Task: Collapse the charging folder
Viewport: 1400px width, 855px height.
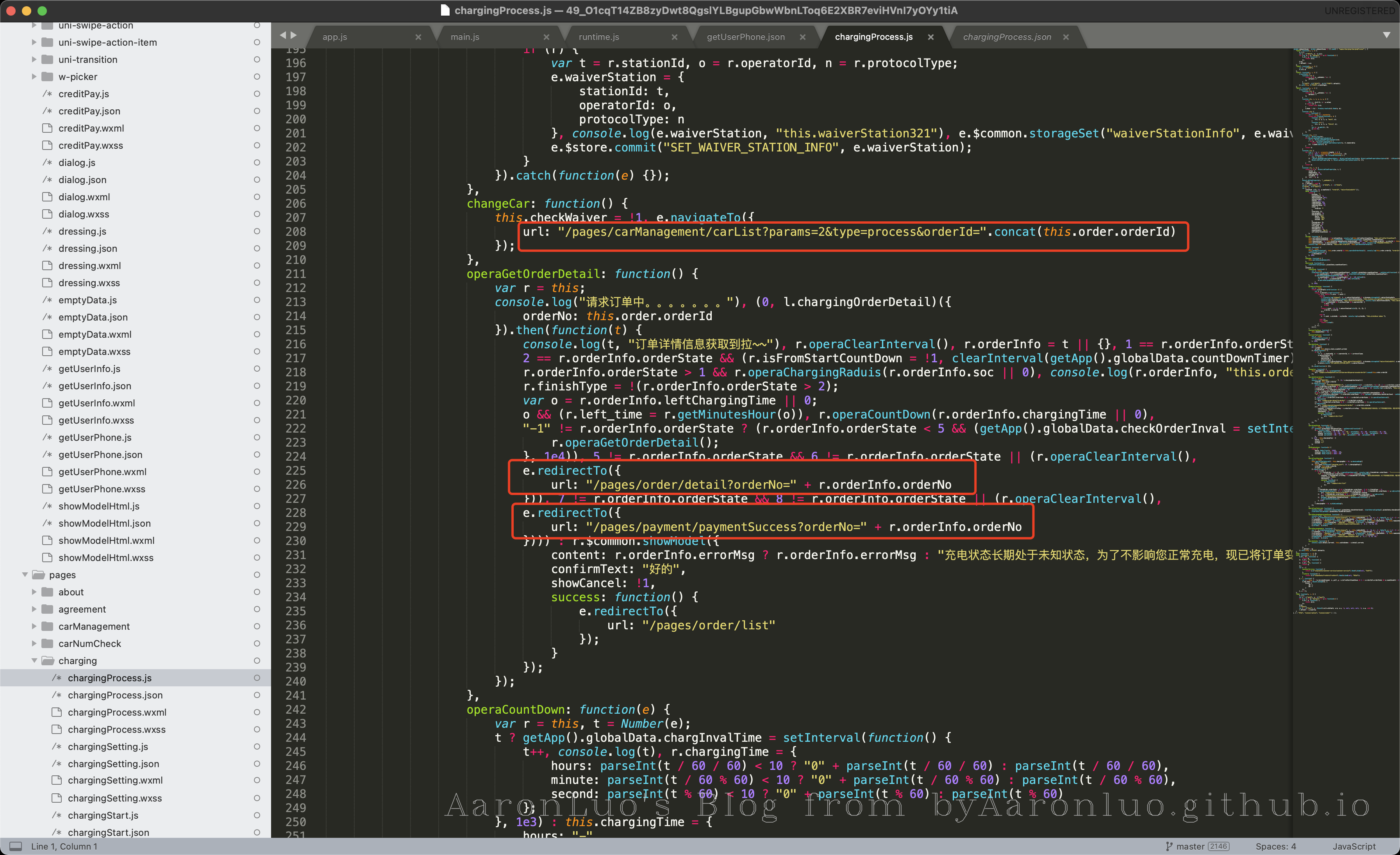Action: (x=34, y=661)
